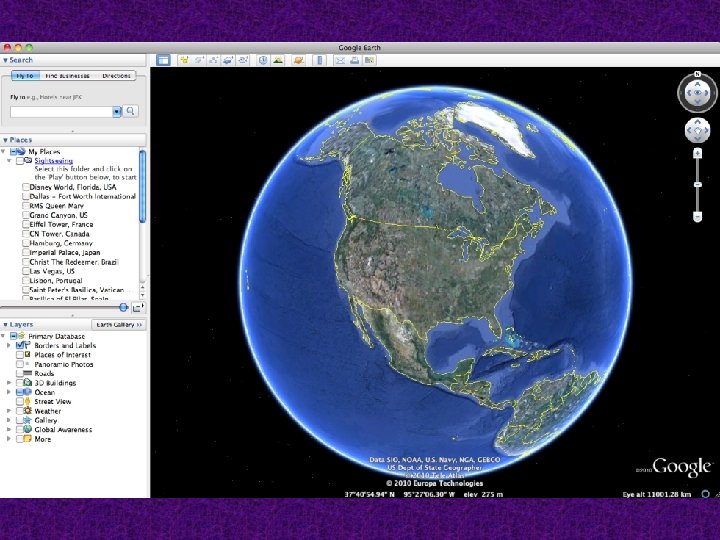
Task: Click the zoom slider handle
Action: 698,185
